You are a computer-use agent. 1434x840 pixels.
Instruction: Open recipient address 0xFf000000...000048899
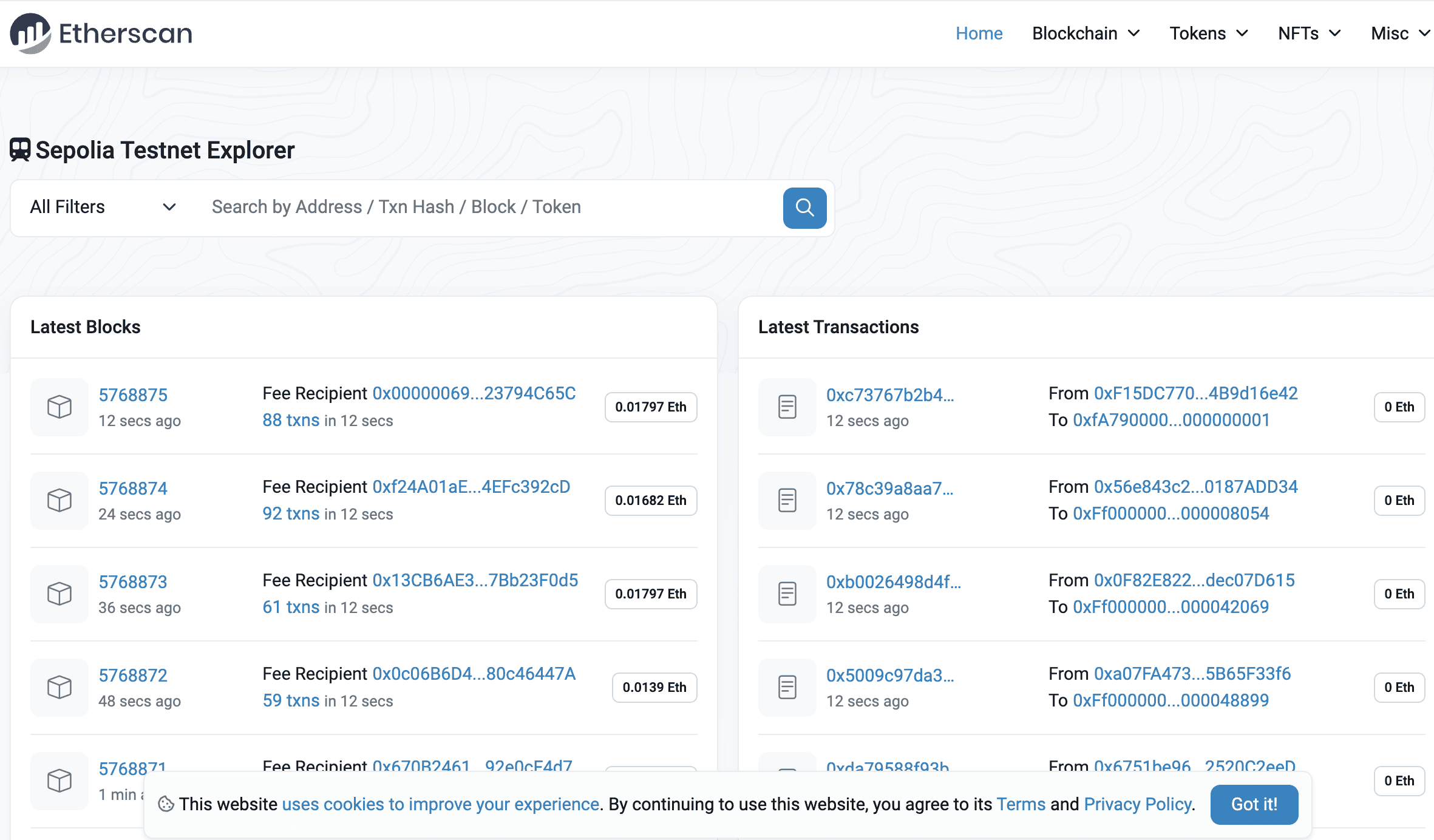coord(1171,700)
